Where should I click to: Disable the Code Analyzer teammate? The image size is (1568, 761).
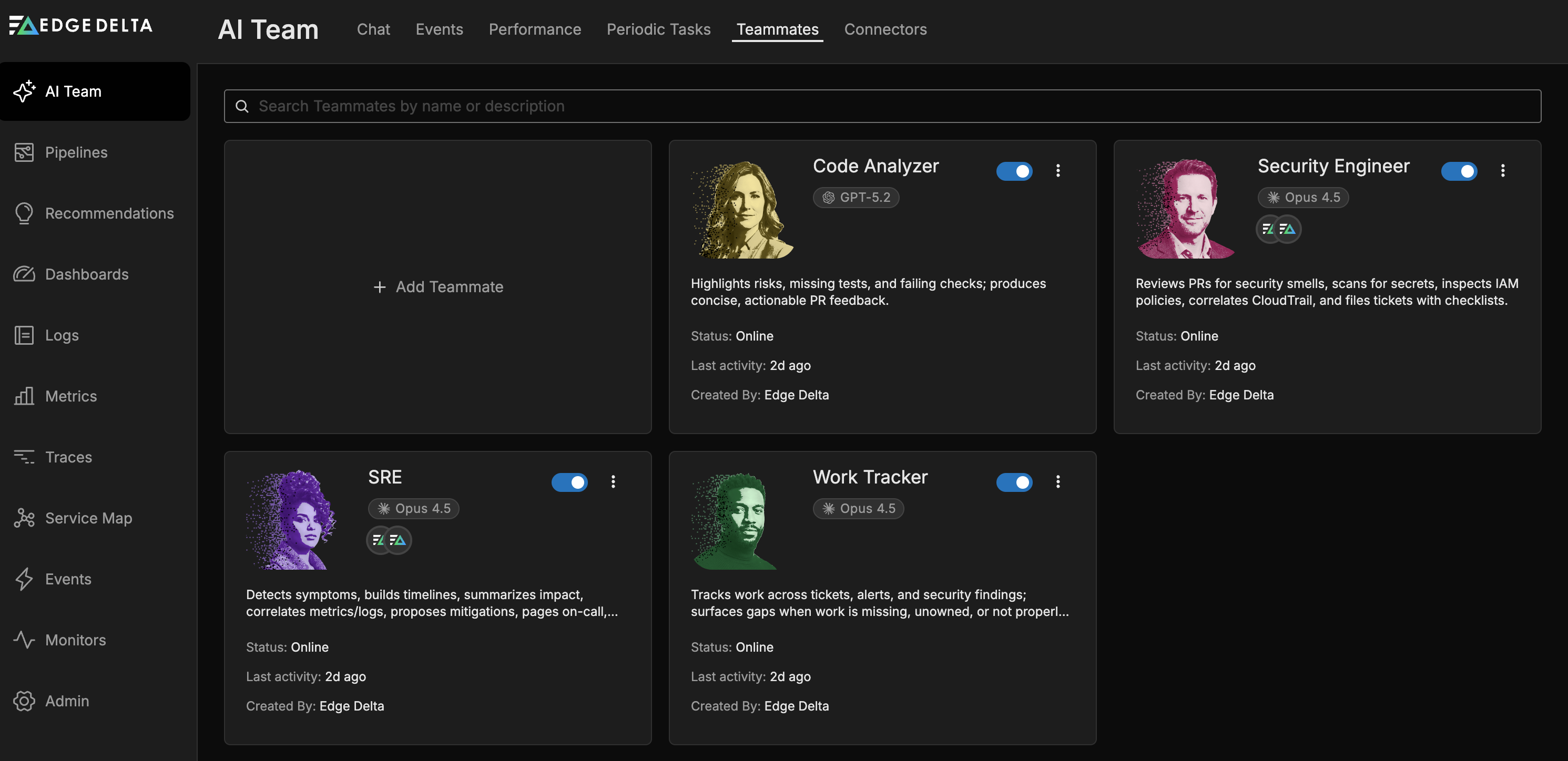click(x=1014, y=171)
